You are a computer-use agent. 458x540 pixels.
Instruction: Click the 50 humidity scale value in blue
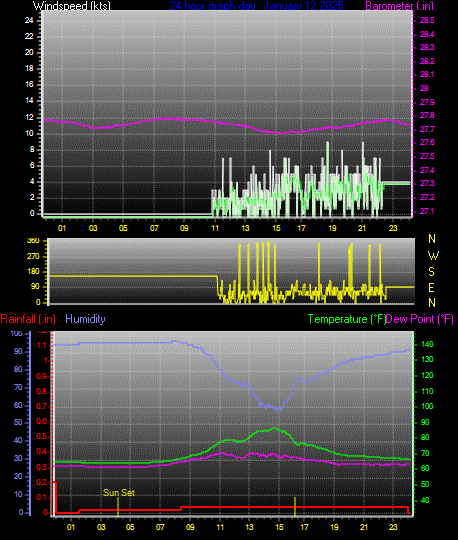pos(18,422)
